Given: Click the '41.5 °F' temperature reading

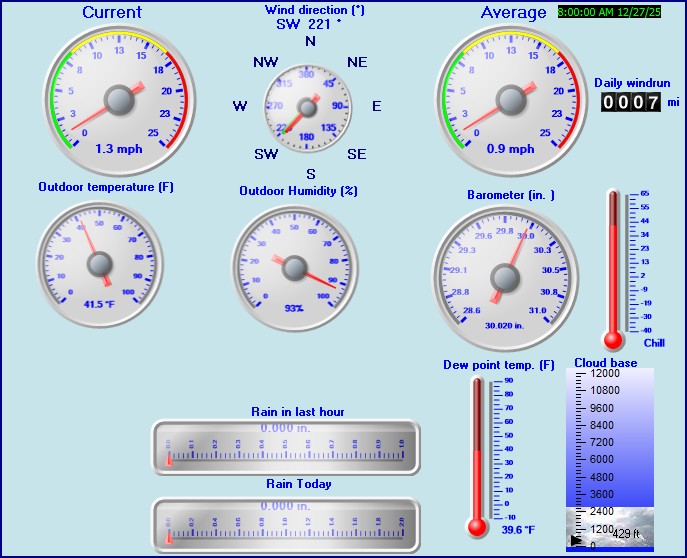Looking at the screenshot, I should pos(99,304).
